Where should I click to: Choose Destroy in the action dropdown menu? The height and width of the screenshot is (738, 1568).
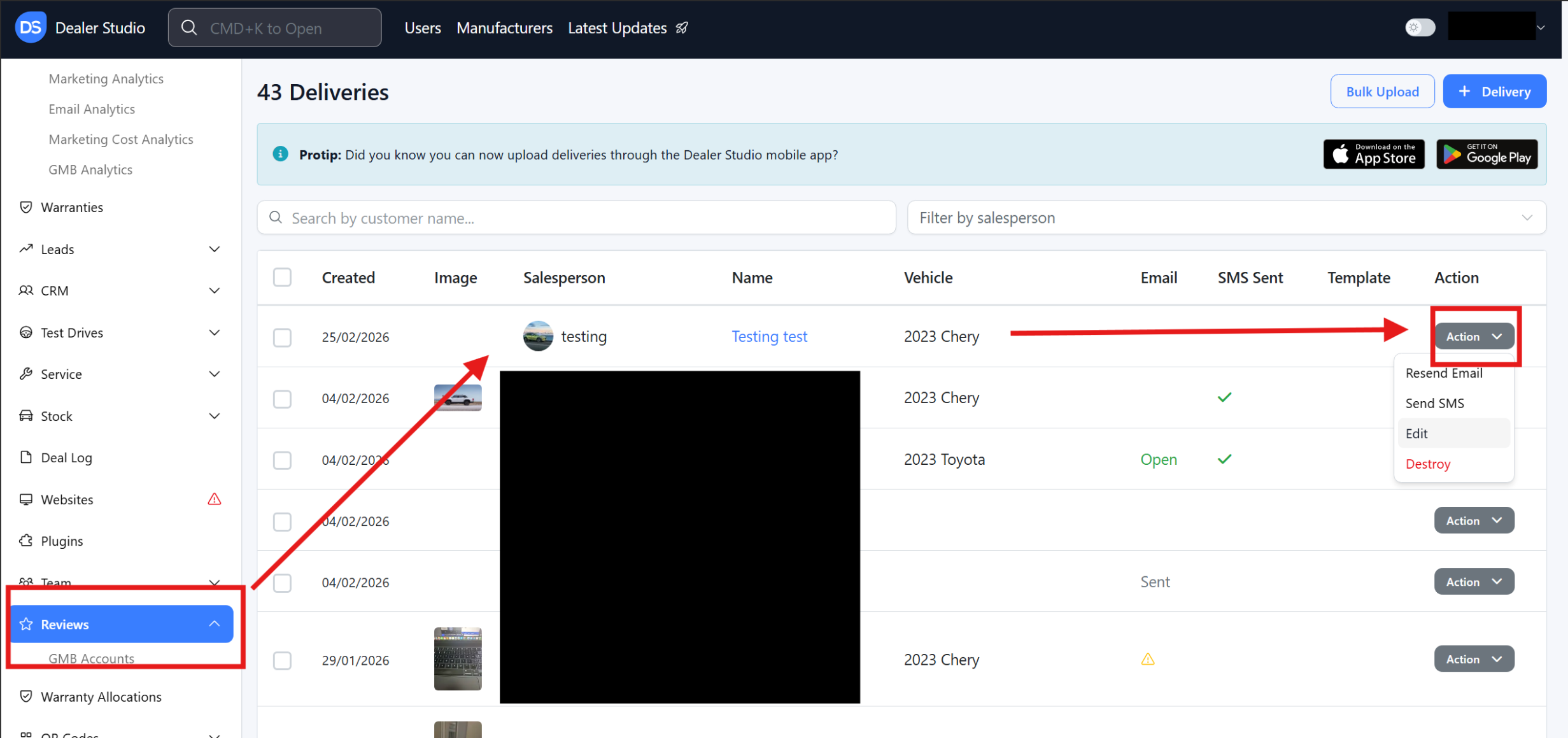pyautogui.click(x=1428, y=464)
